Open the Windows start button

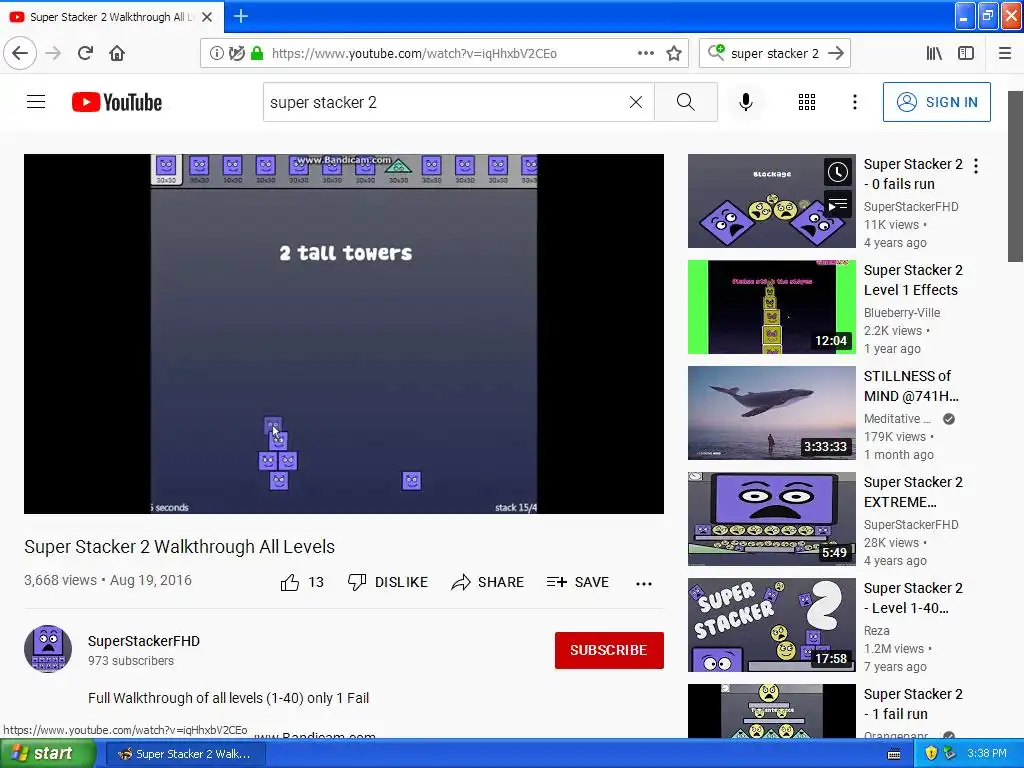point(48,753)
